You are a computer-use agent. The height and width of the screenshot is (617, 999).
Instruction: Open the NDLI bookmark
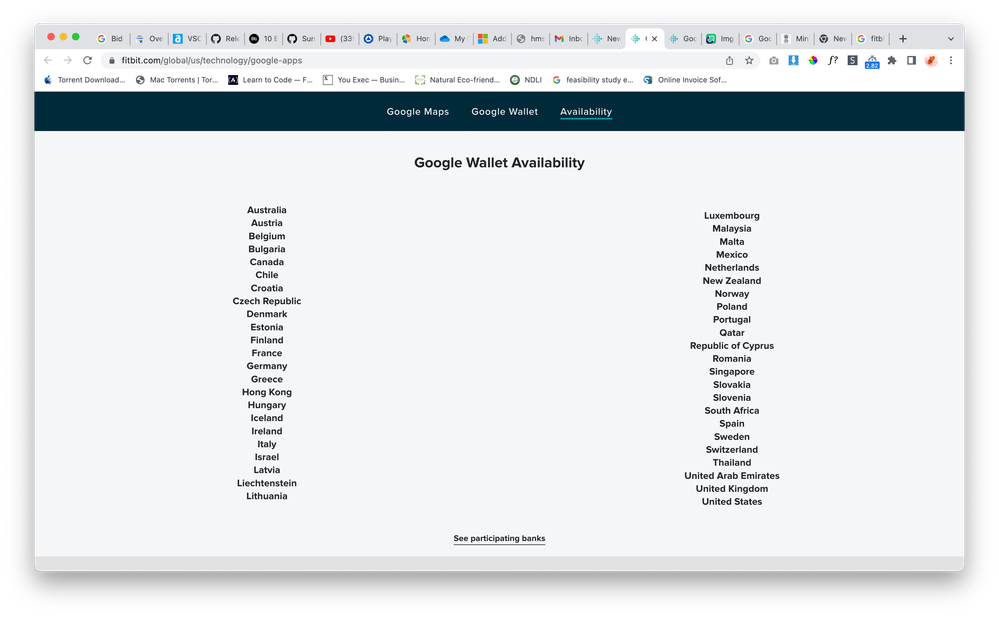(525, 80)
